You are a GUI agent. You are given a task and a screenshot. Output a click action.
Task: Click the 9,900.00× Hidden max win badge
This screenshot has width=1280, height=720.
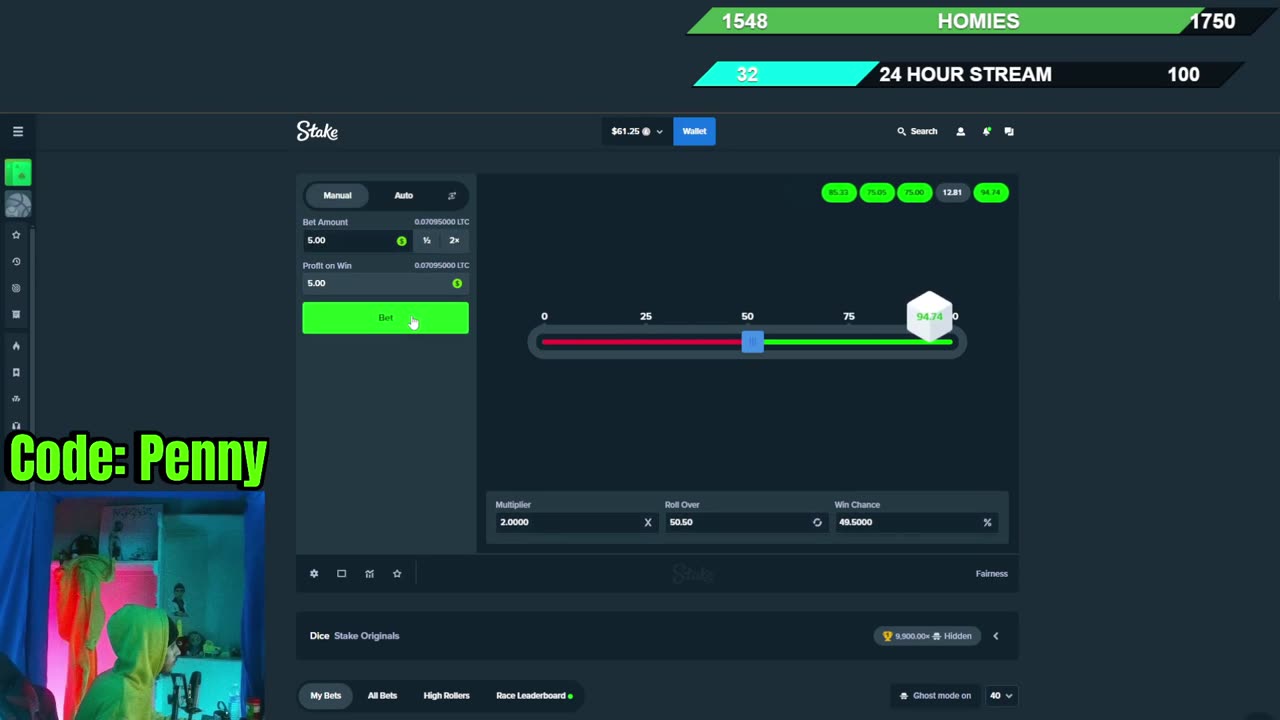927,635
